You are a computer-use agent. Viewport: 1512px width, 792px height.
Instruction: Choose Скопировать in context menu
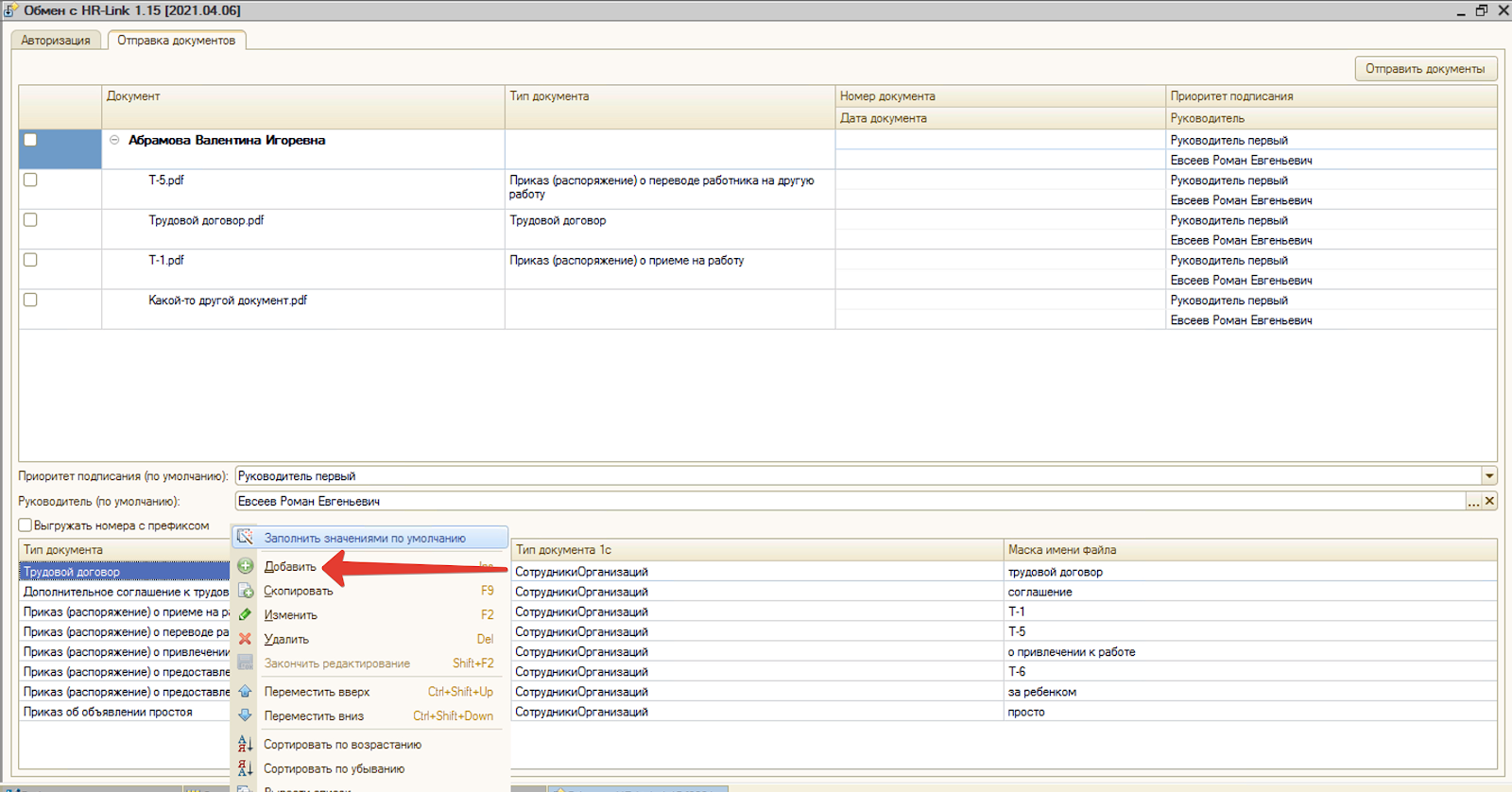pos(298,591)
